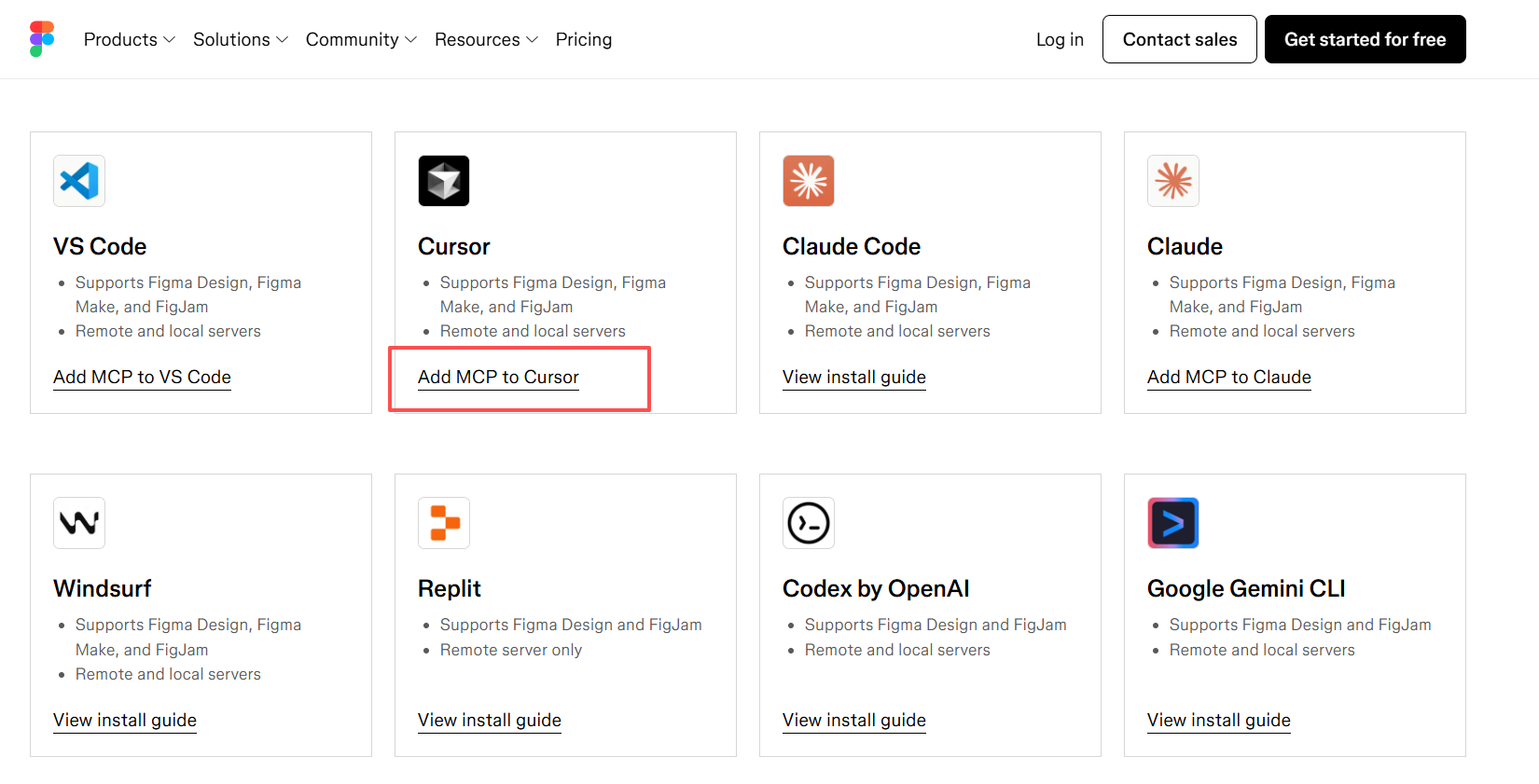Viewport: 1539px width, 784px height.
Task: Click Add MCP to VS Code link
Action: 142,377
